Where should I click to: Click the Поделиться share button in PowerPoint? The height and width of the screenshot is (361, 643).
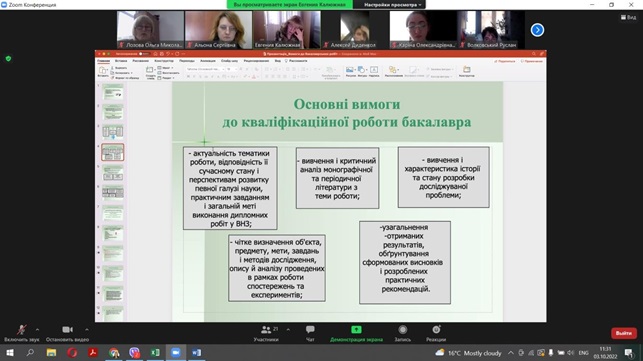[505, 61]
